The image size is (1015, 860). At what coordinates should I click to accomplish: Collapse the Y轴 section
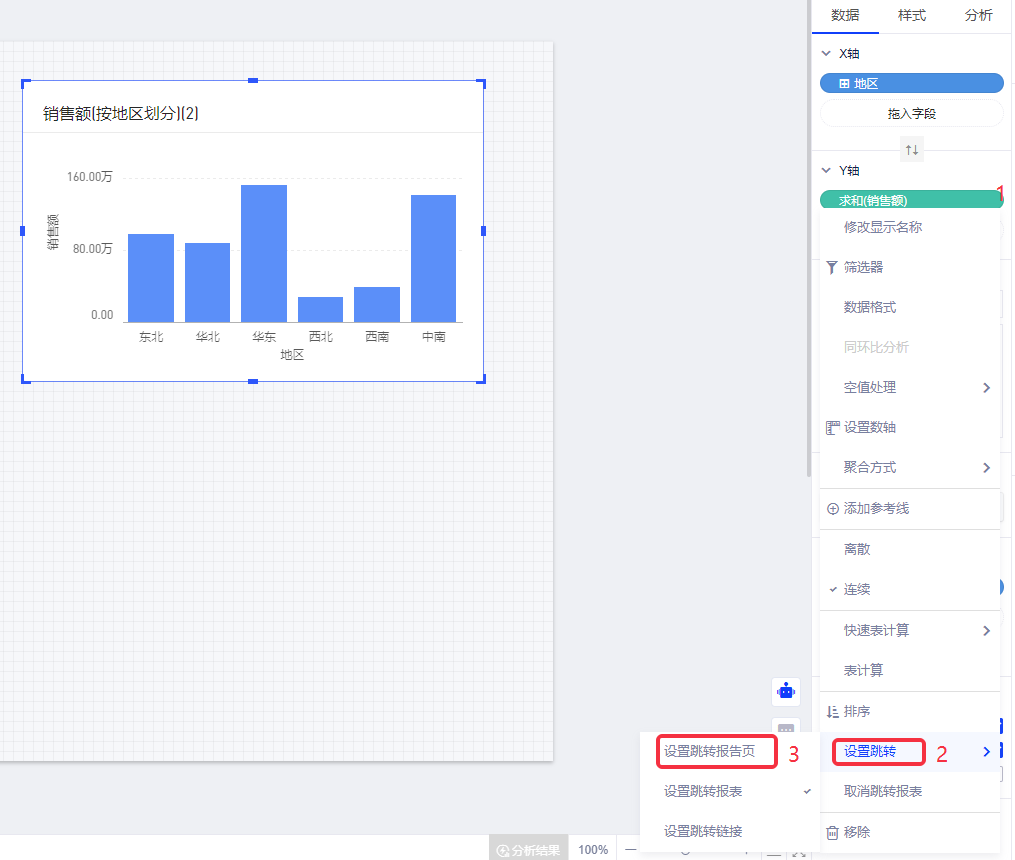click(826, 171)
